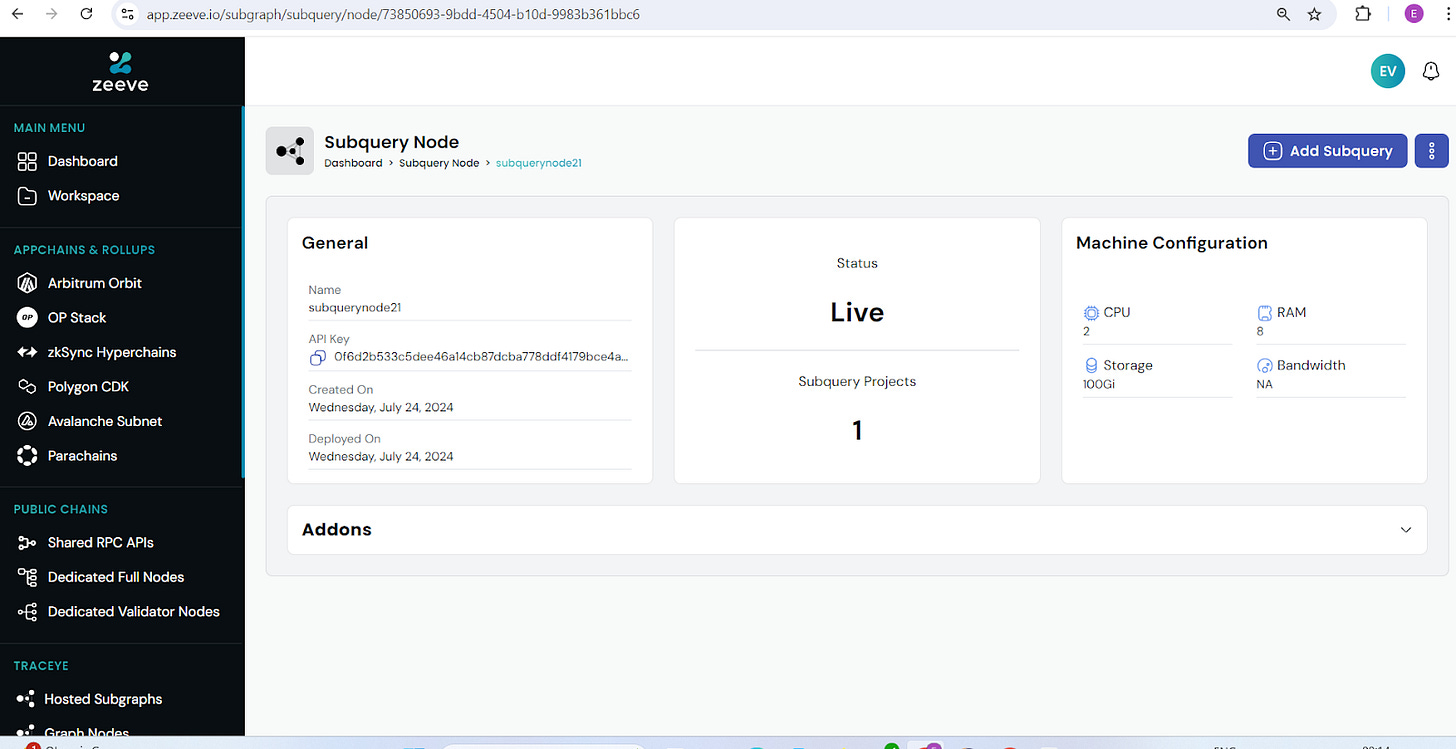Click the Shared RPC APIs icon
This screenshot has height=749, width=1456.
click(x=27, y=542)
